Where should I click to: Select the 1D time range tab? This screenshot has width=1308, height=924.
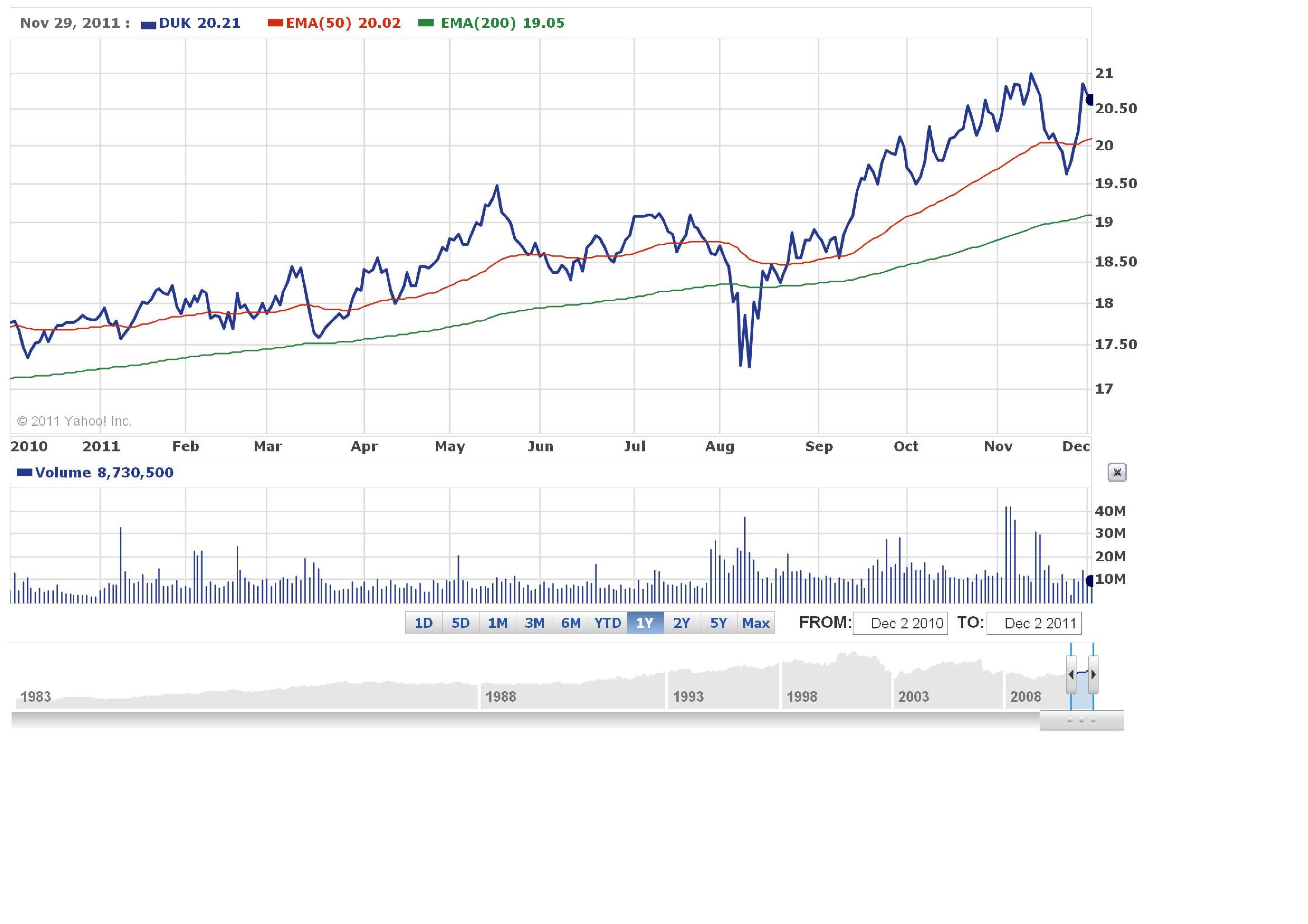click(423, 623)
